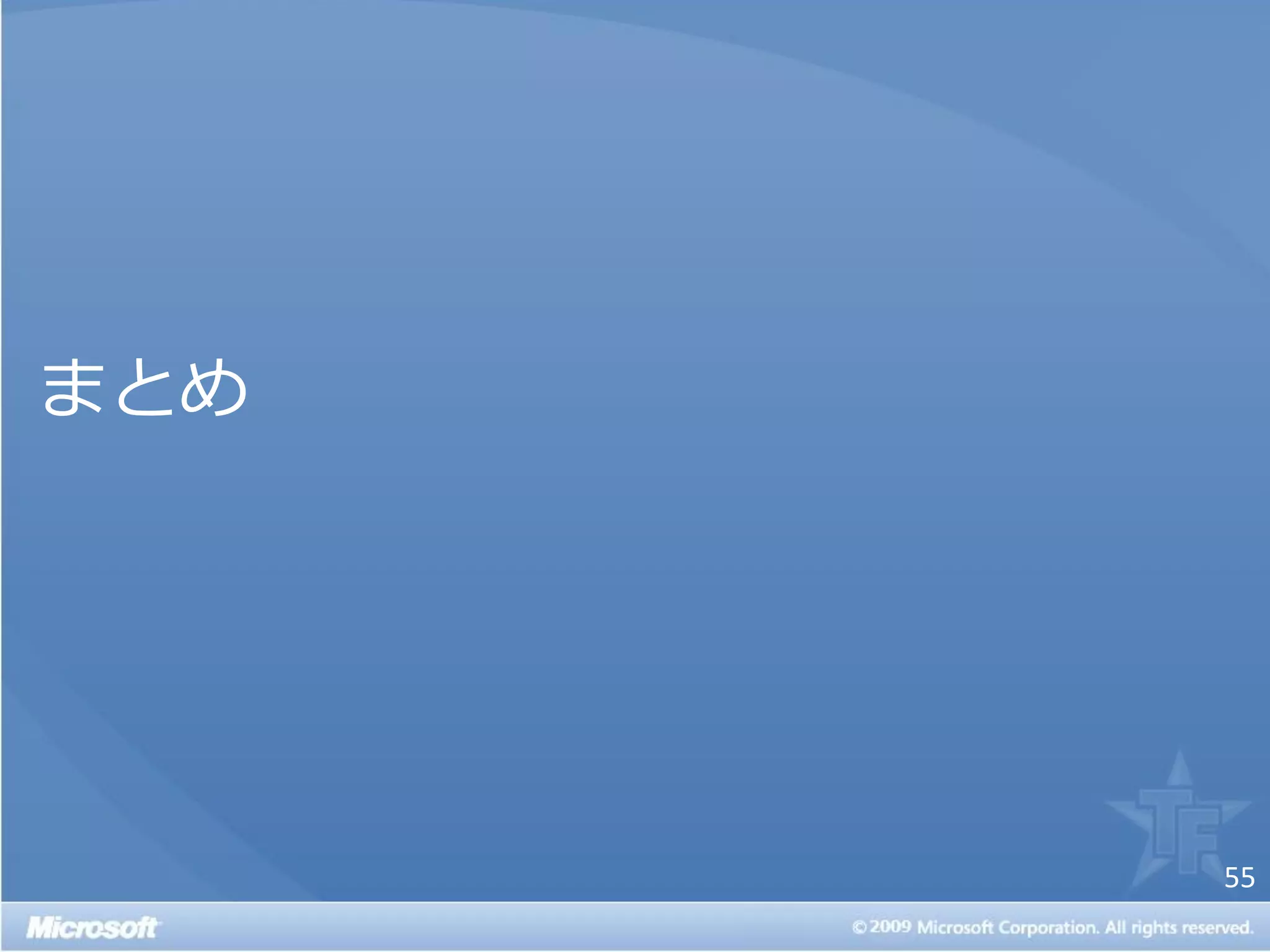The image size is (1270, 952).
Task: Click "Microsoft Corporation" in the copyright line
Action: 1008,928
